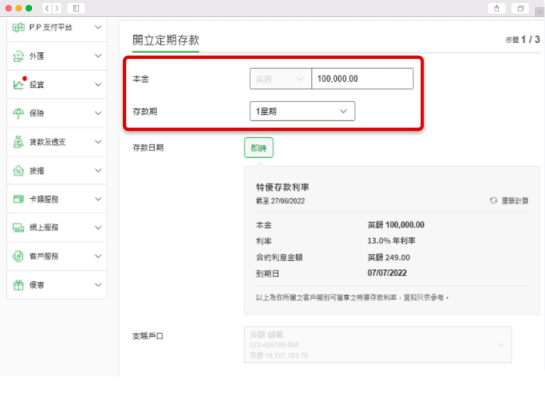This screenshot has width=545, height=397.
Task: Expand the 外匯 section chevron
Action: click(98, 56)
